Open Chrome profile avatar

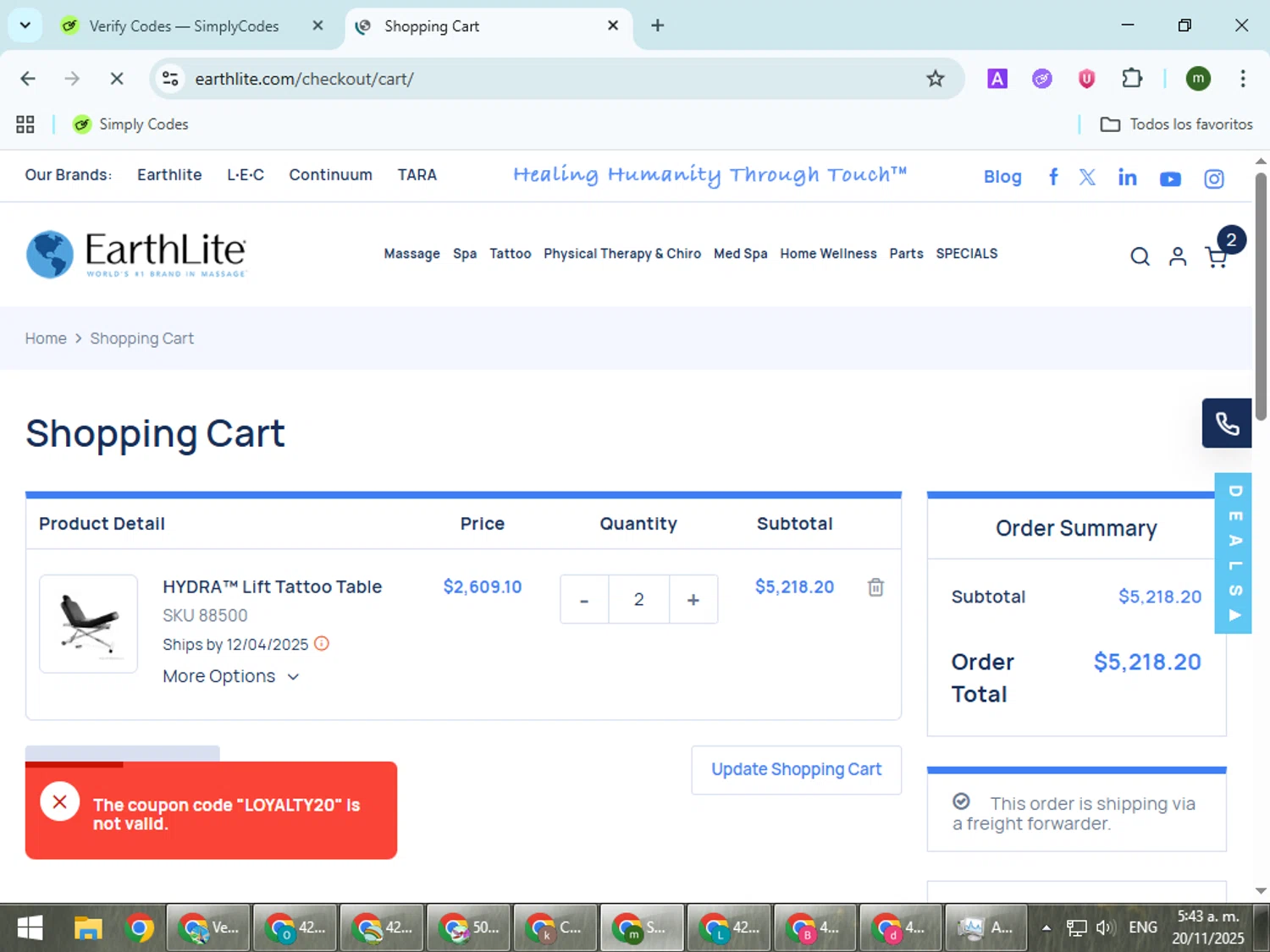tap(1198, 79)
